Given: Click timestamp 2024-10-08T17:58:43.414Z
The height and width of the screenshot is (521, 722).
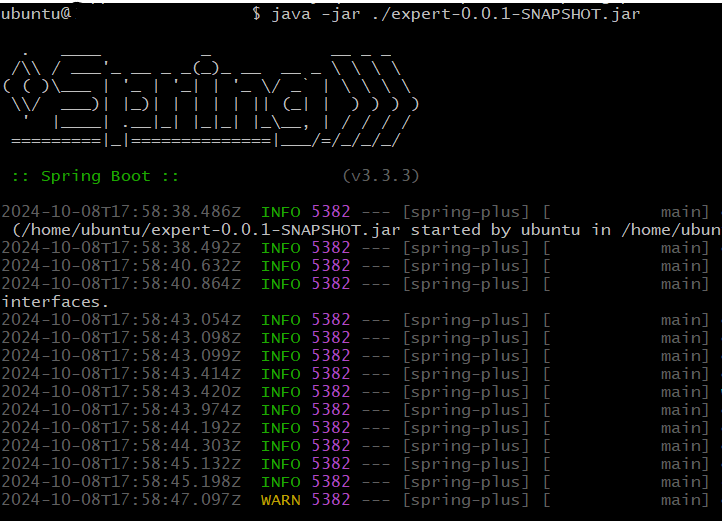Looking at the screenshot, I should coord(121,374).
